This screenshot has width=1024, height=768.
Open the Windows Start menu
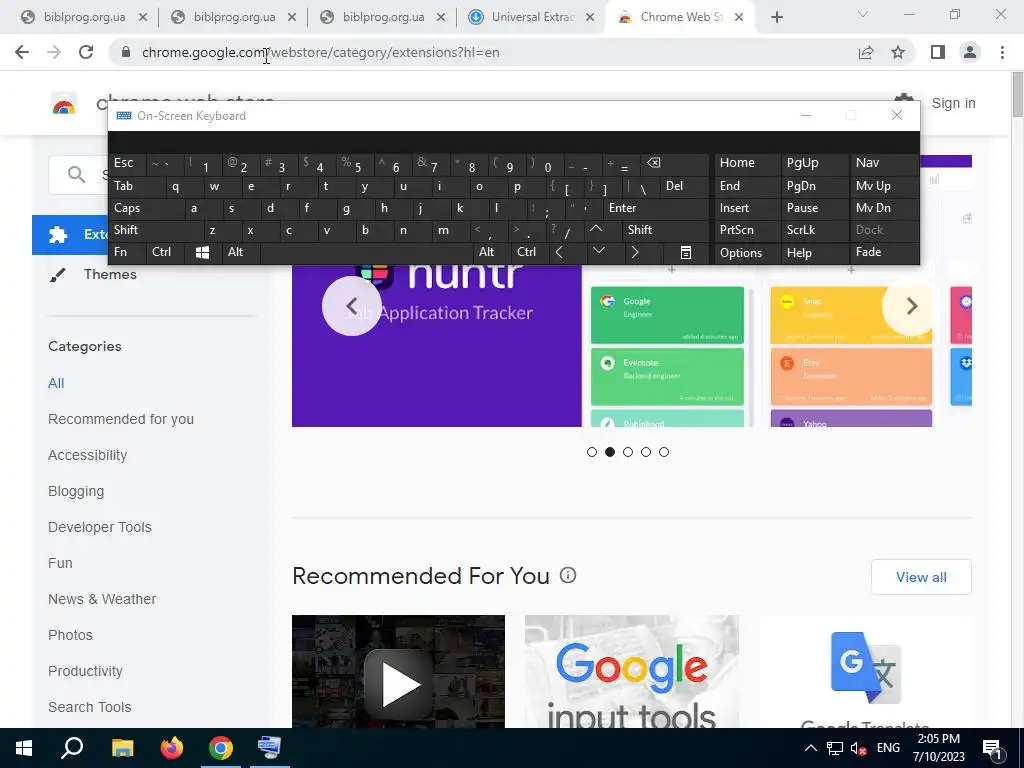click(x=24, y=748)
